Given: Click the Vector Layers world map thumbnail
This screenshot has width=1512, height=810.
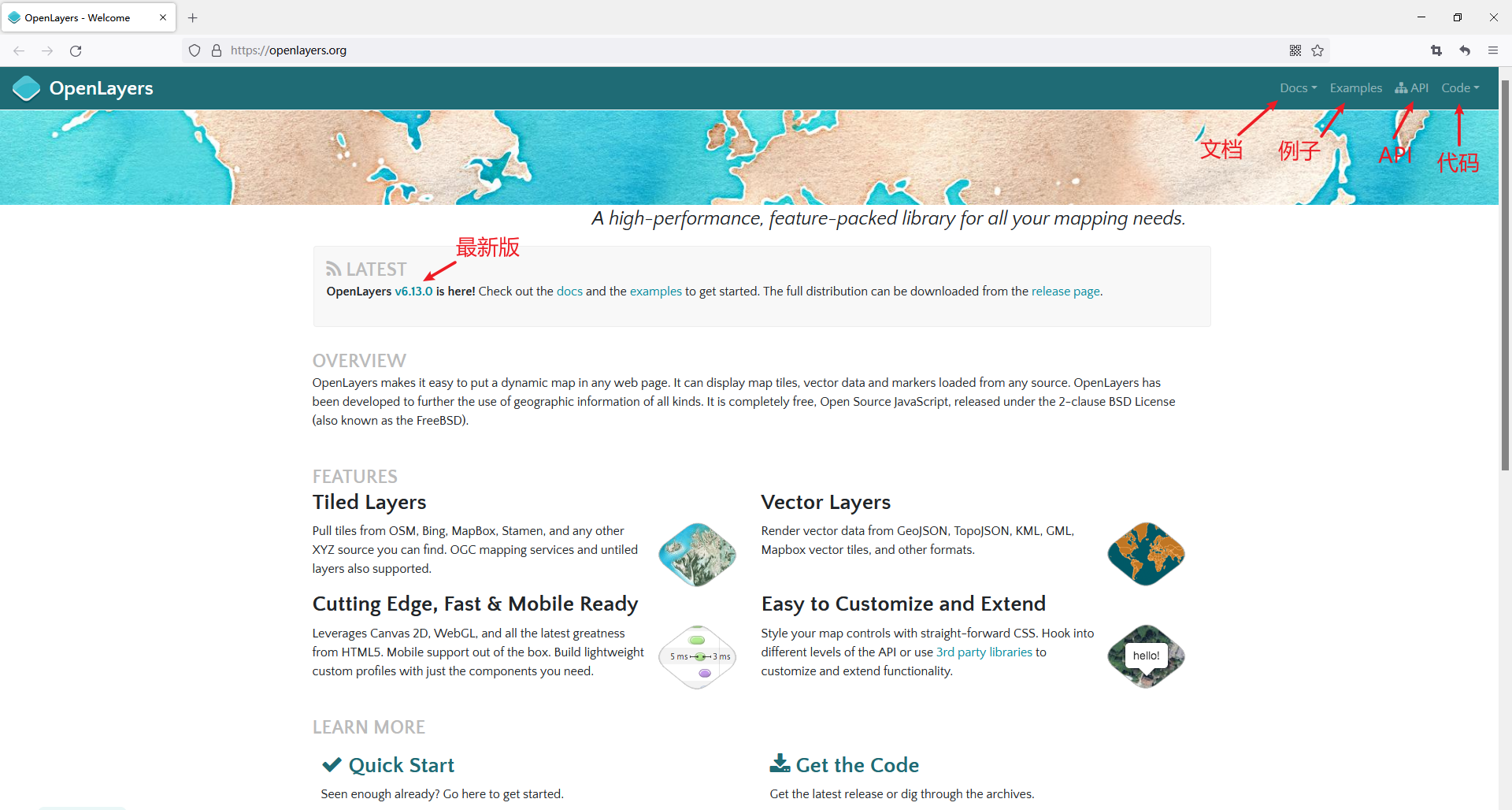Looking at the screenshot, I should [1146, 554].
